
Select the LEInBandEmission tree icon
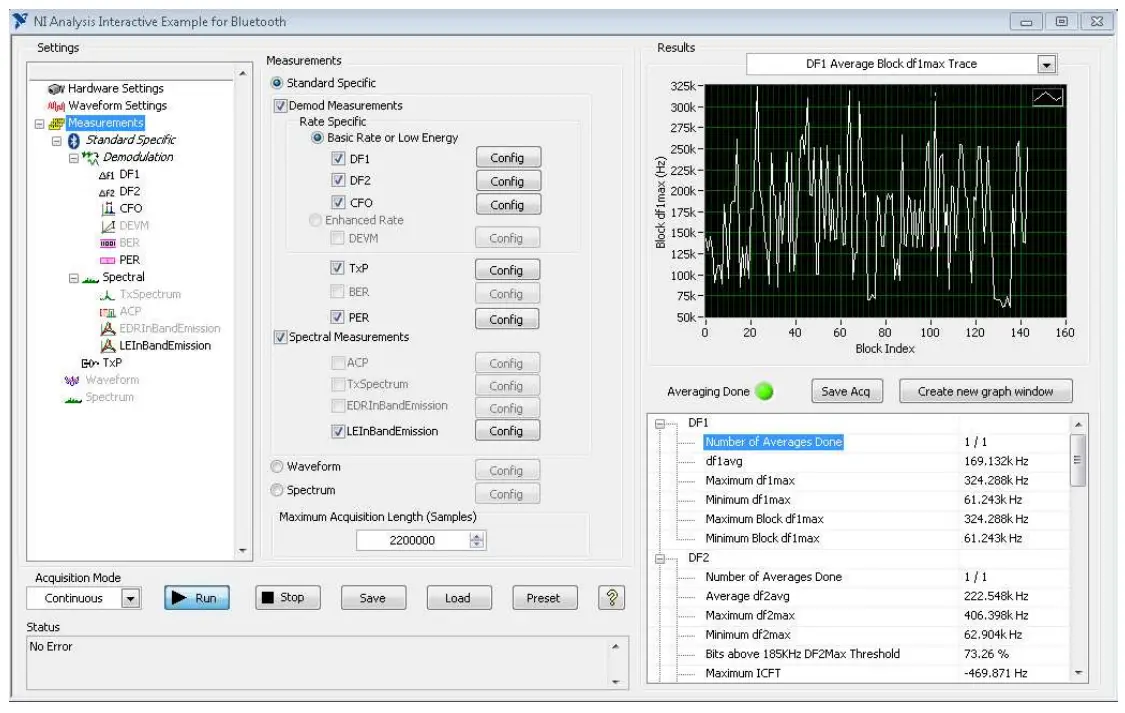(107, 346)
